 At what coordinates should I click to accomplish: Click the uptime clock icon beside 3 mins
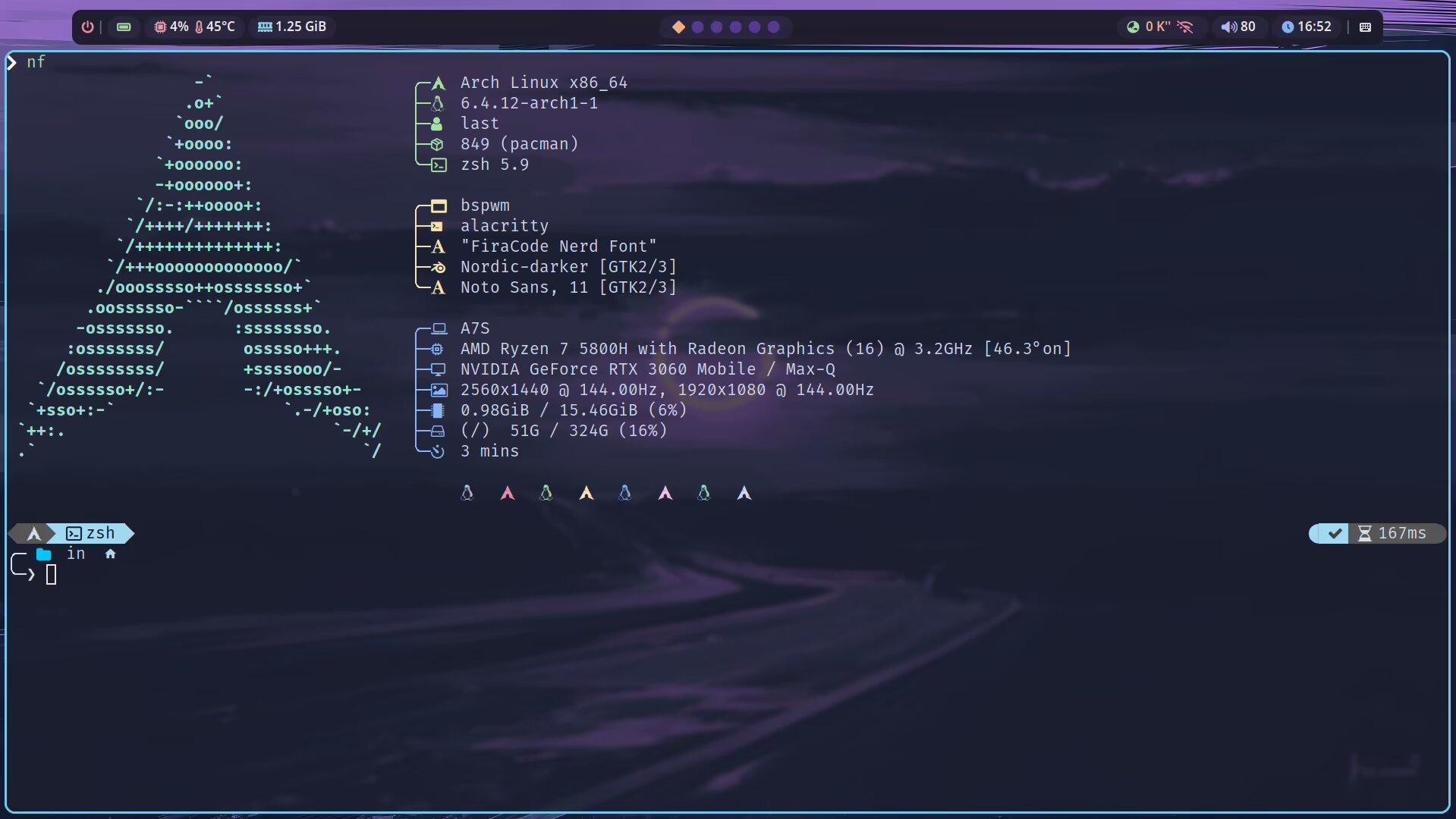438,451
